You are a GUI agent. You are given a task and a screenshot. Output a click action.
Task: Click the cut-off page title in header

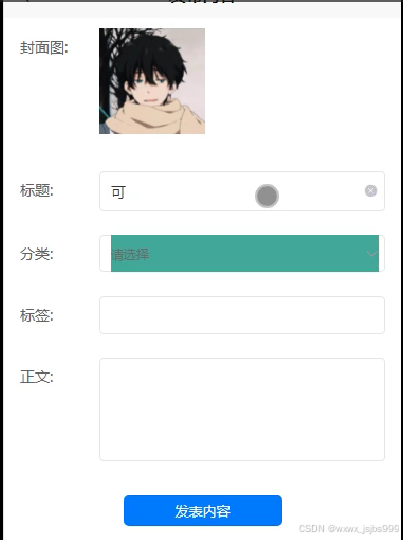pyautogui.click(x=203, y=2)
